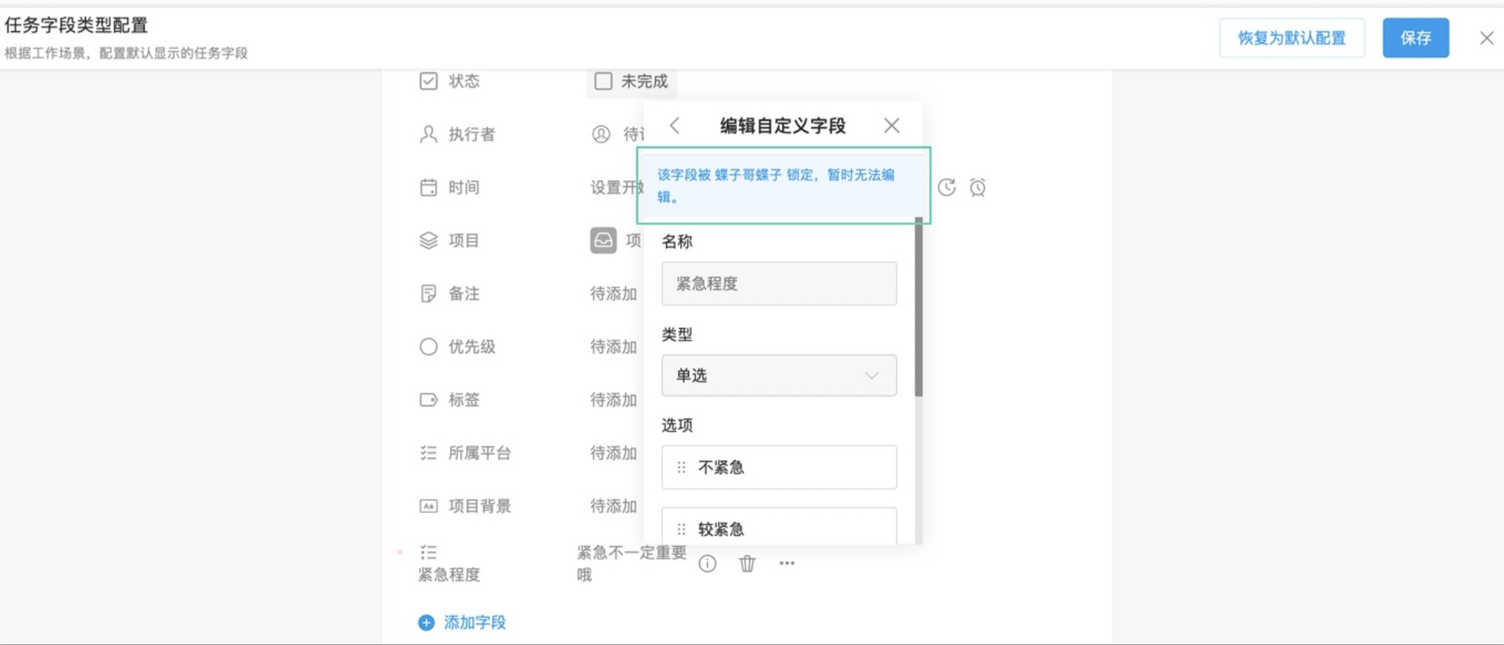Close the 编辑自定义字段 popup
Image resolution: width=1504 pixels, height=645 pixels.
(891, 125)
